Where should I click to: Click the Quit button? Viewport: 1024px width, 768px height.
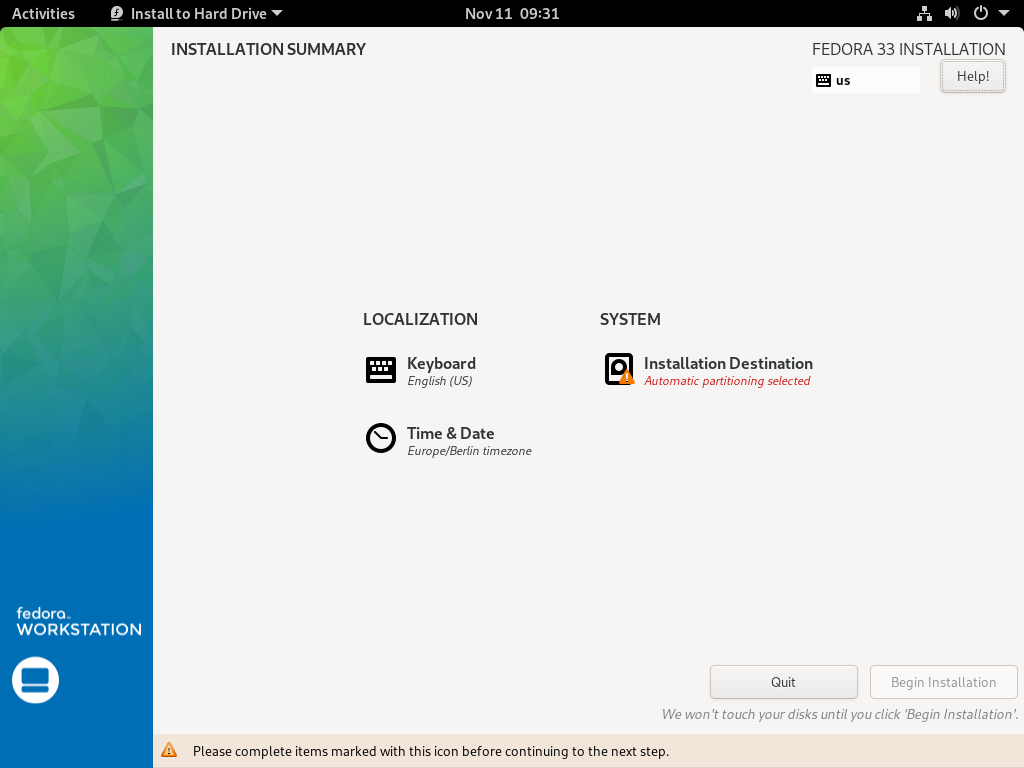click(784, 682)
